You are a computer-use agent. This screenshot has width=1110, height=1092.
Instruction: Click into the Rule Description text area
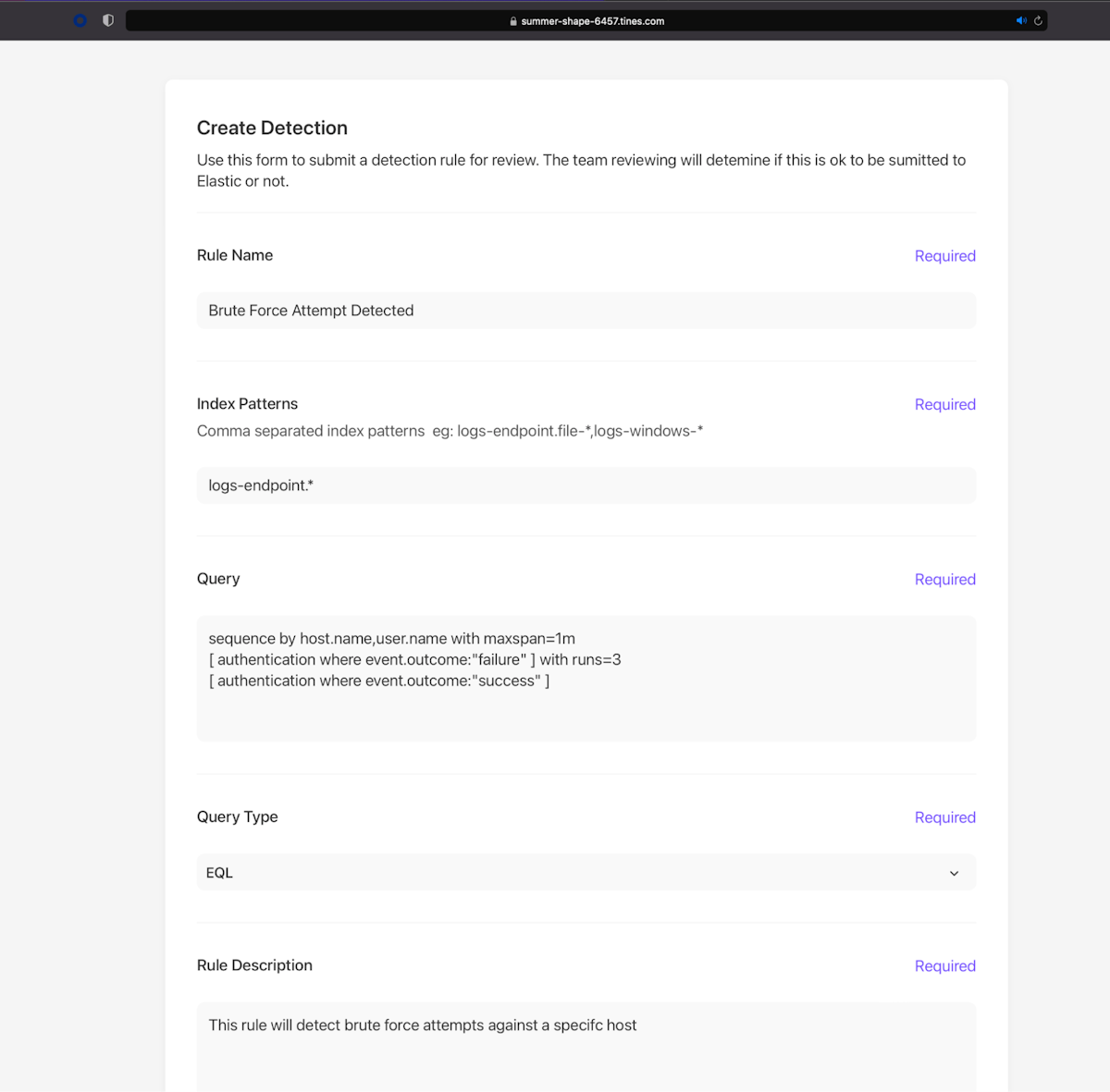[586, 1045]
